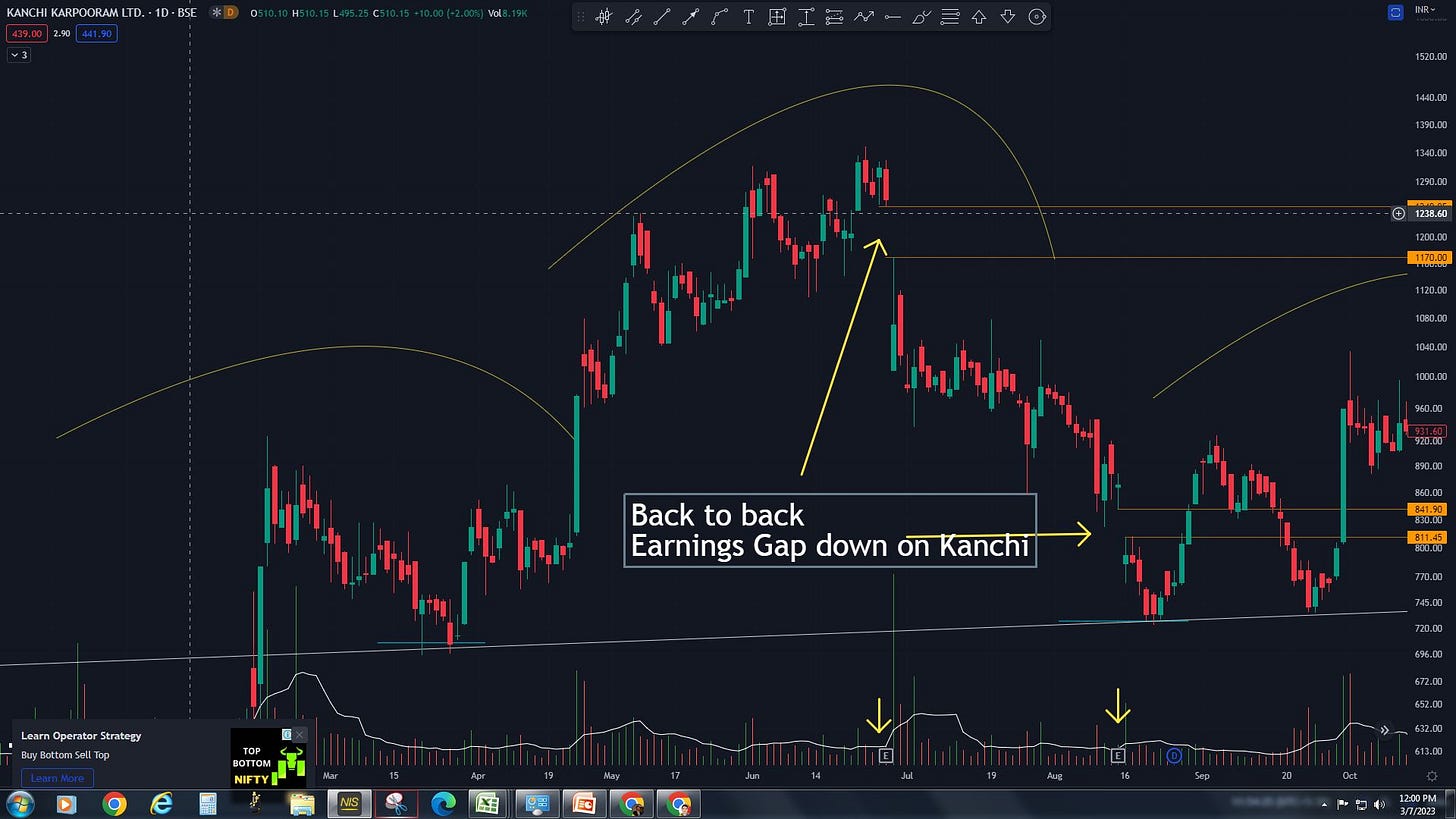
Task: Open the Learn Operator Strategy ad title
Action: pos(81,736)
